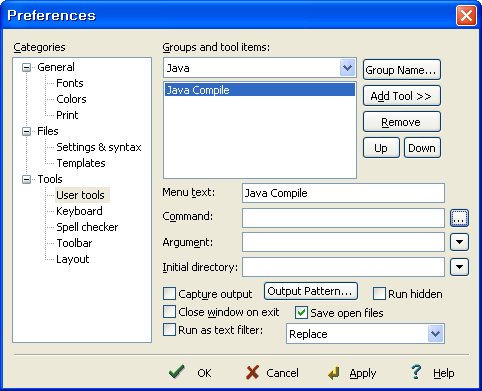This screenshot has height=391, width=482.
Task: Move tool Up in list
Action: pyautogui.click(x=381, y=148)
